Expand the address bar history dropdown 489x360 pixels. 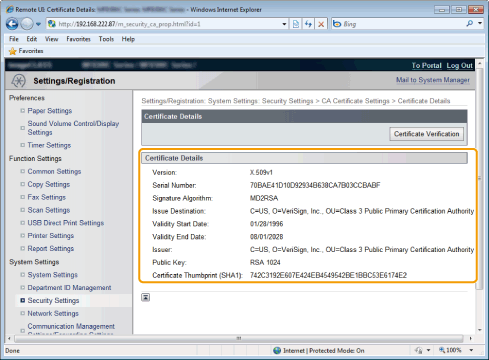[284, 24]
